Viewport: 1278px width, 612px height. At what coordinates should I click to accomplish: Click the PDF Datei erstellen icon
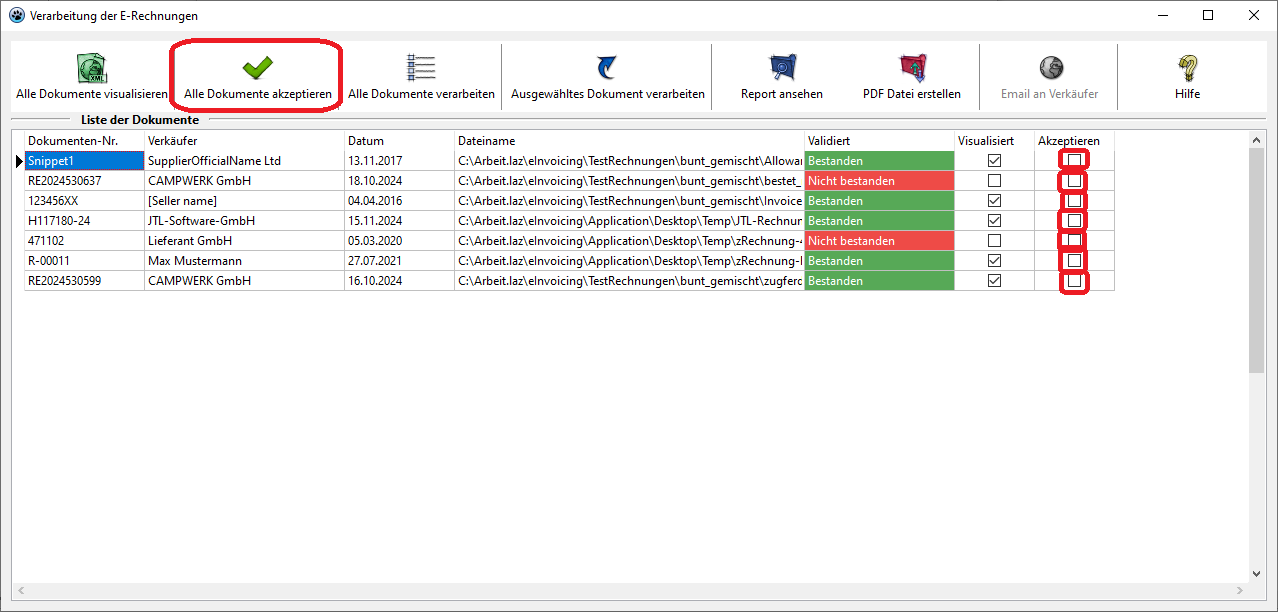911,68
